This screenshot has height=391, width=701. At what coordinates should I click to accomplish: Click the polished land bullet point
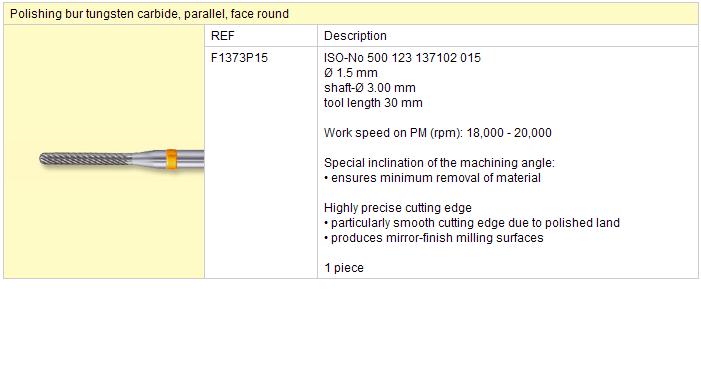click(x=472, y=223)
